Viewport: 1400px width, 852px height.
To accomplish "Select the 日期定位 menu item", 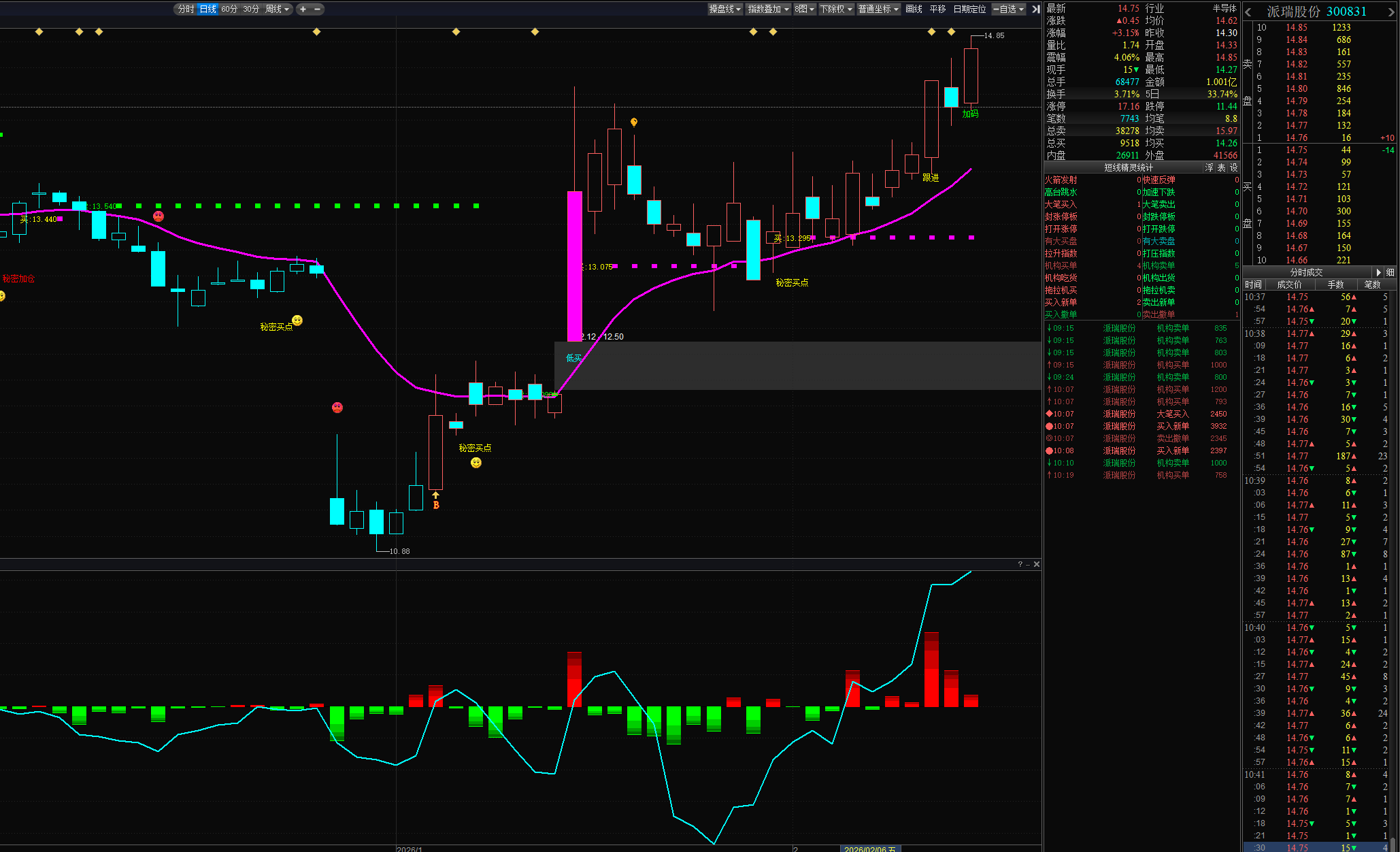I will click(x=969, y=9).
